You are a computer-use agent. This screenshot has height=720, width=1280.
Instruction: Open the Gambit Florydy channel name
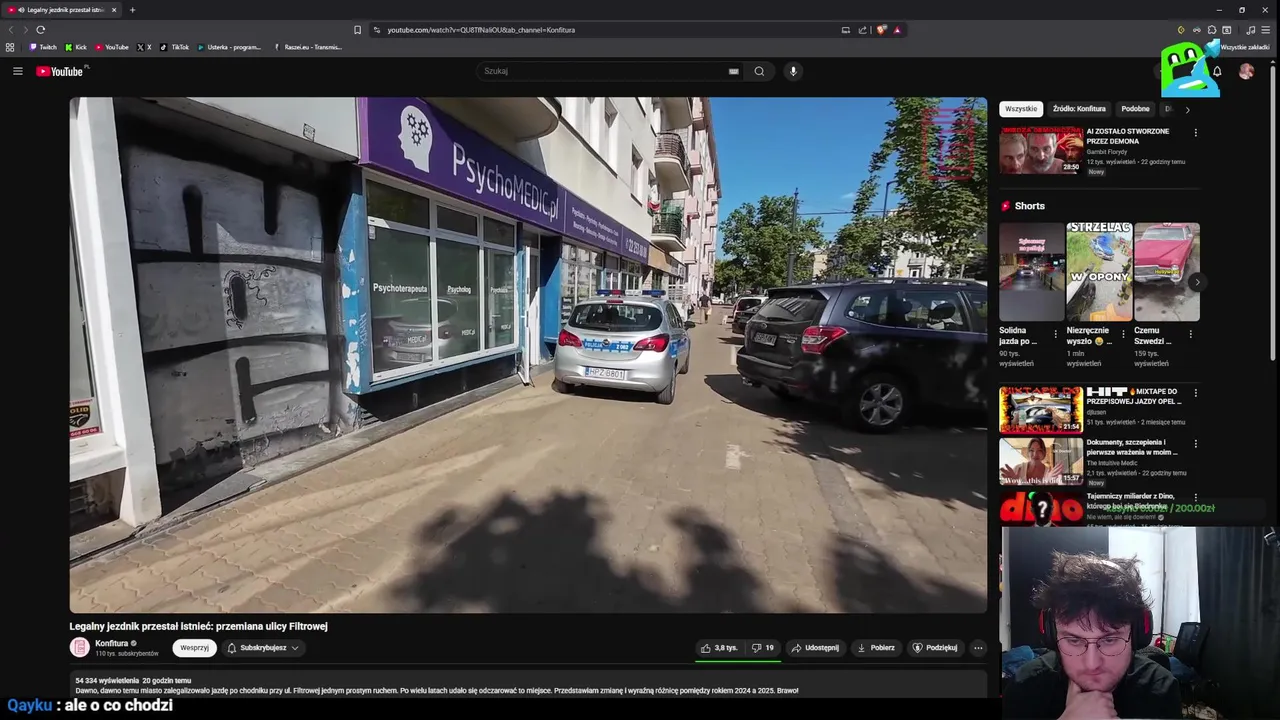pos(1107,151)
